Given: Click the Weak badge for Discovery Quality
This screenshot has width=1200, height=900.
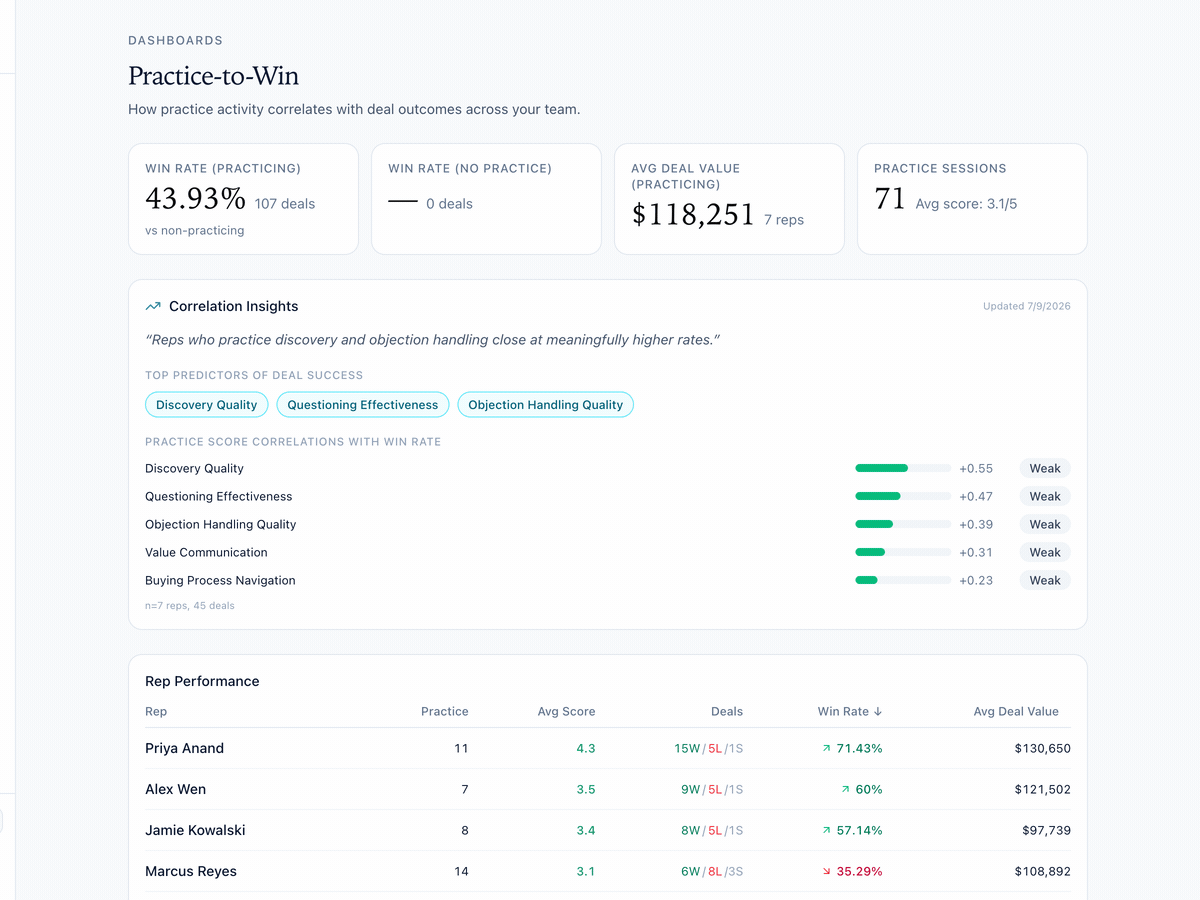Looking at the screenshot, I should click(x=1045, y=468).
